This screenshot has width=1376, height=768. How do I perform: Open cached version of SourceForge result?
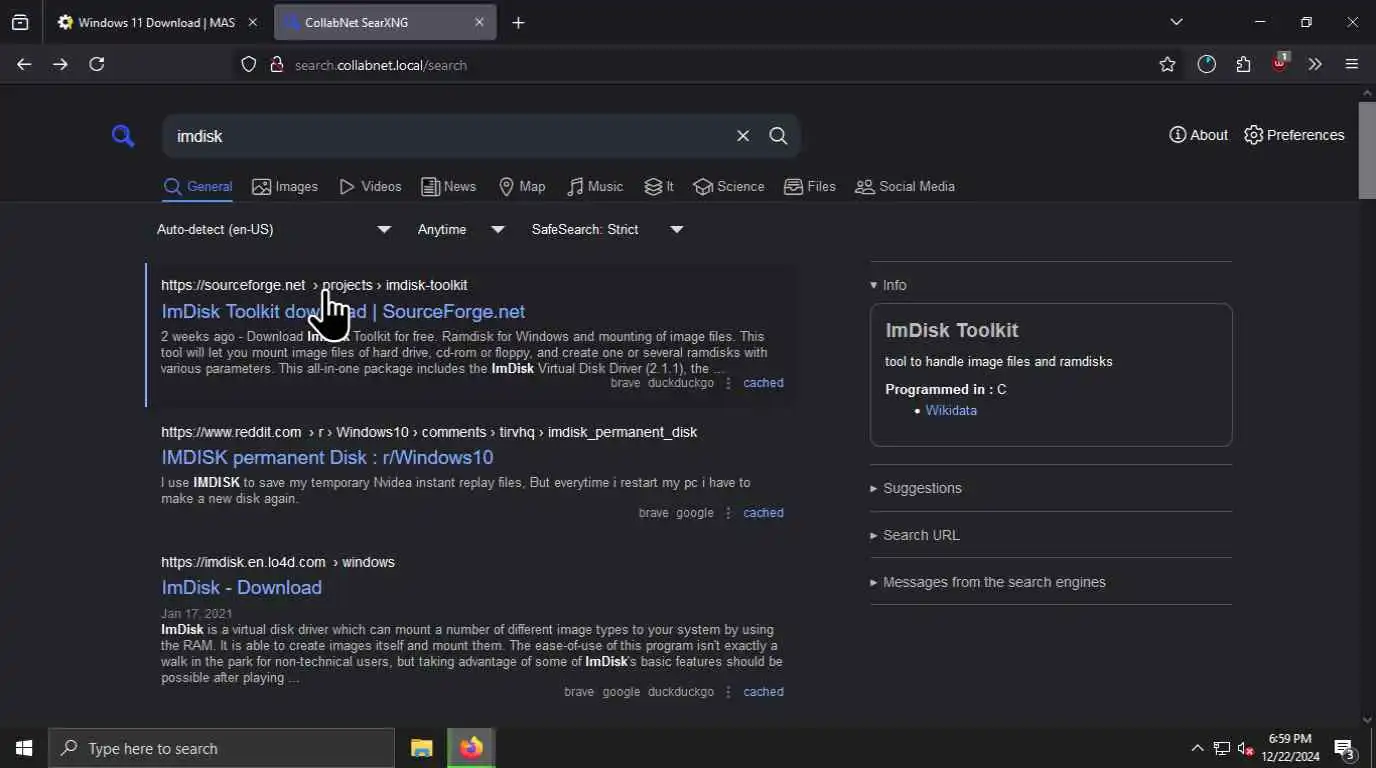tap(763, 383)
